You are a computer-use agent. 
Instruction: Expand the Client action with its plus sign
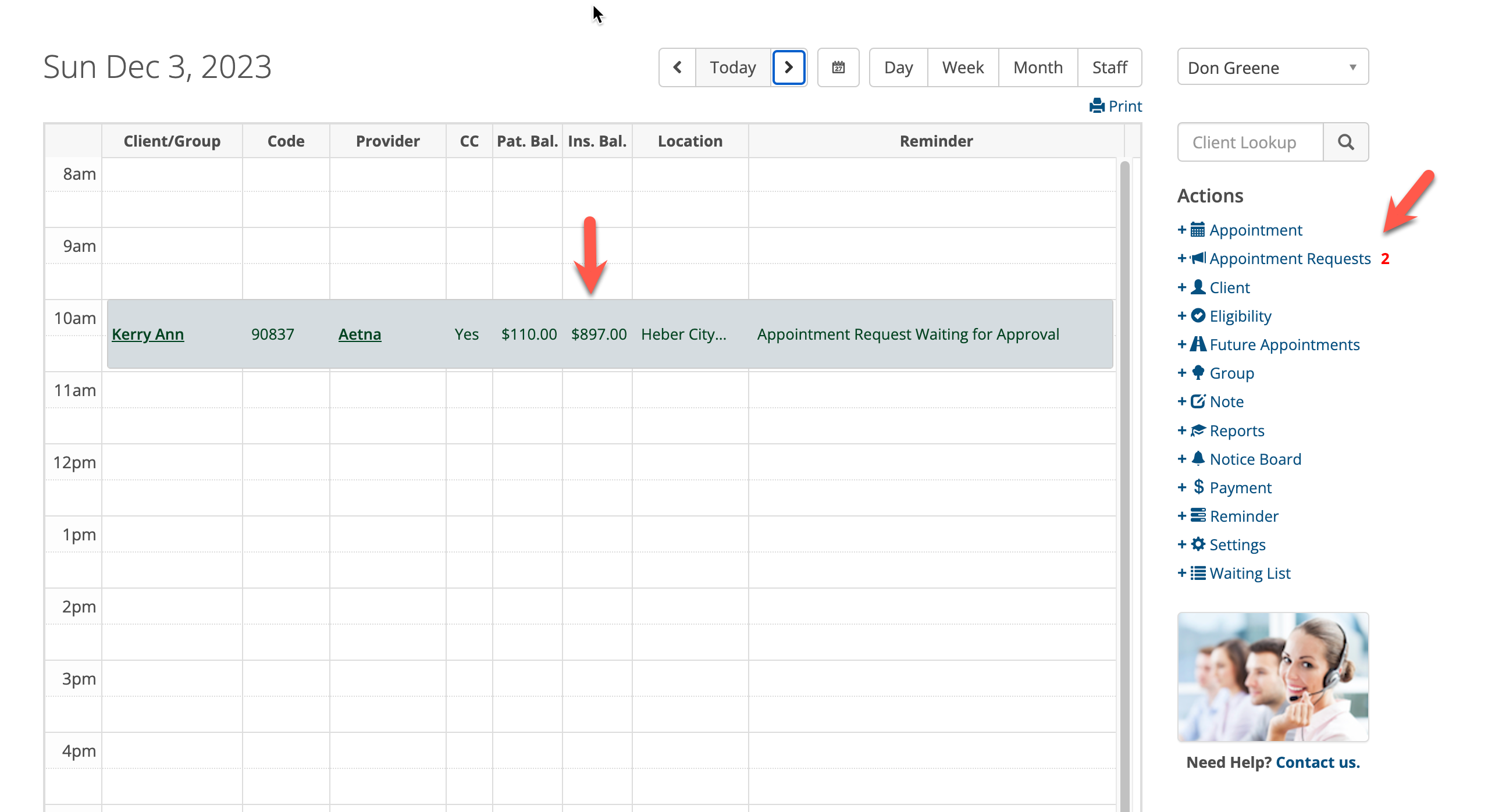(x=1183, y=287)
